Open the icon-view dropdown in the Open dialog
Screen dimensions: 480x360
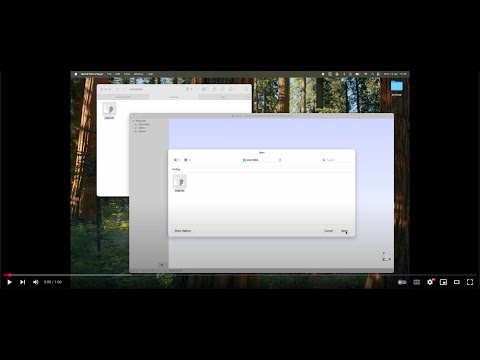point(187,160)
